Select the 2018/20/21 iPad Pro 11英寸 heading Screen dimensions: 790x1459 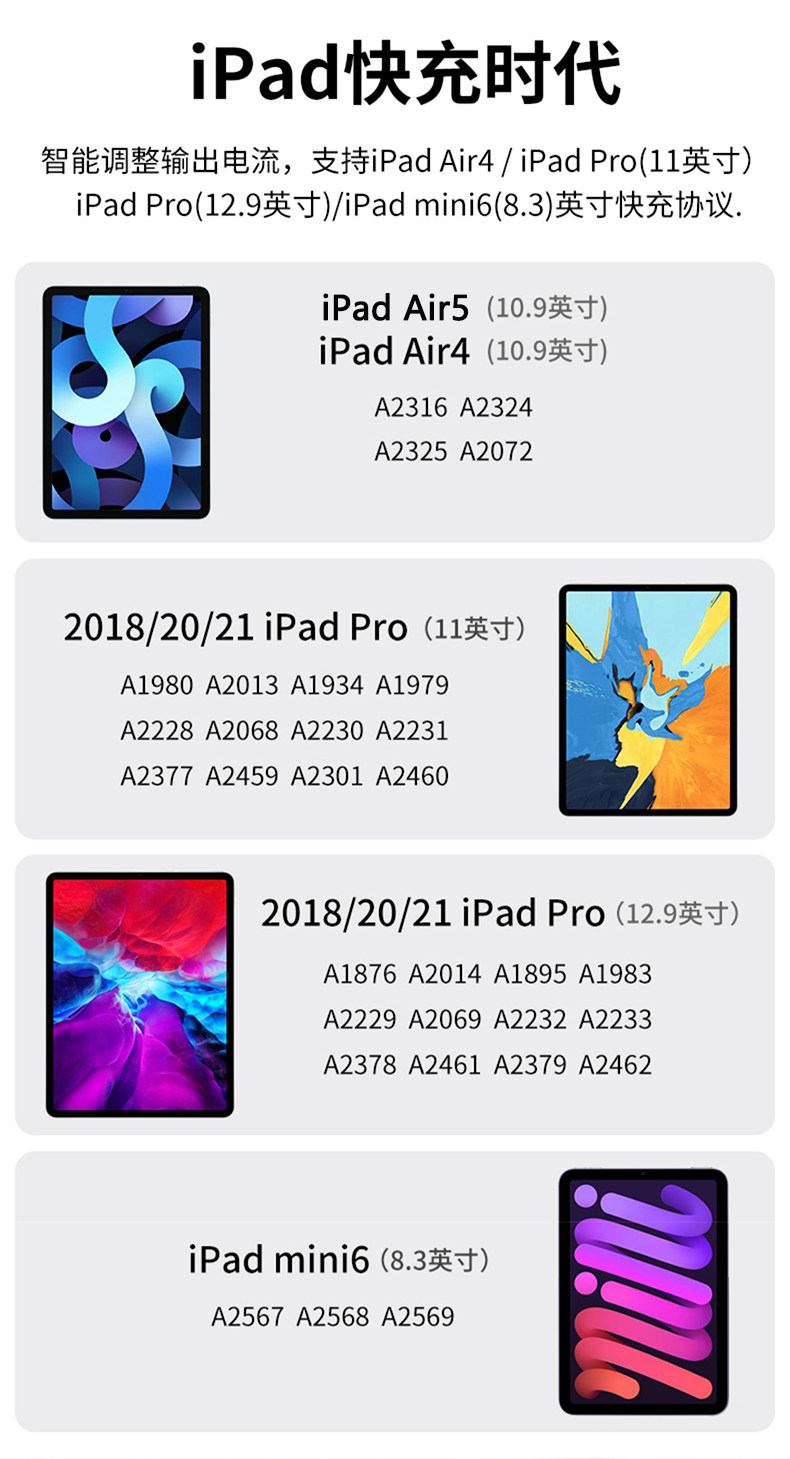point(295,627)
